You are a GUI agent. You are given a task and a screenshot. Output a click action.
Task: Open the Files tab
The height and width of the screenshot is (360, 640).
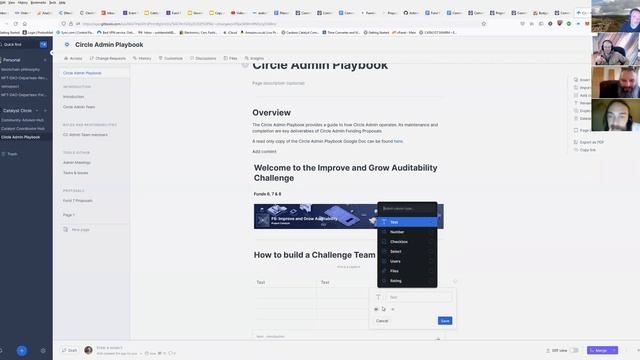231,58
